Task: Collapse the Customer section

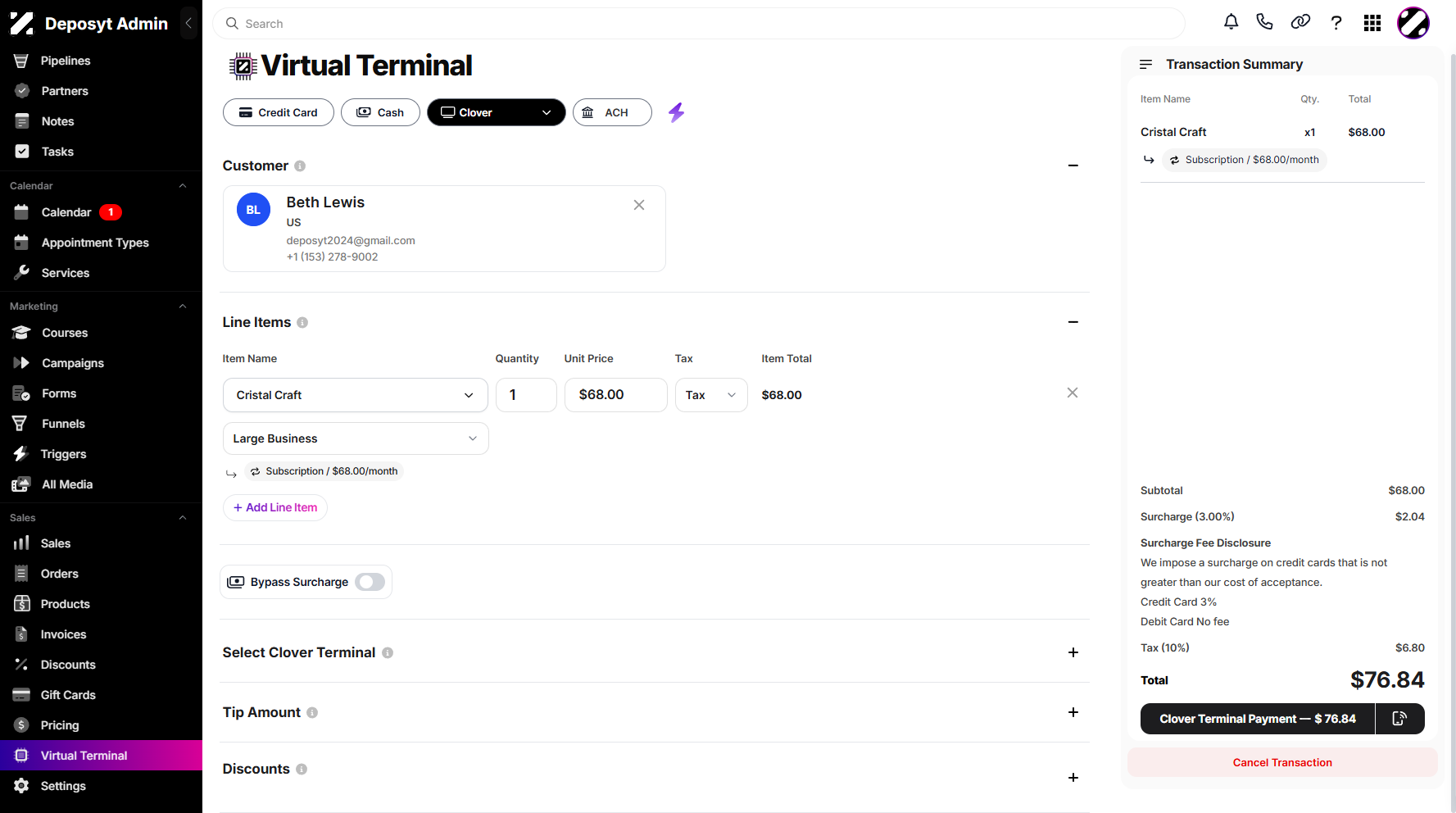Action: click(x=1073, y=166)
